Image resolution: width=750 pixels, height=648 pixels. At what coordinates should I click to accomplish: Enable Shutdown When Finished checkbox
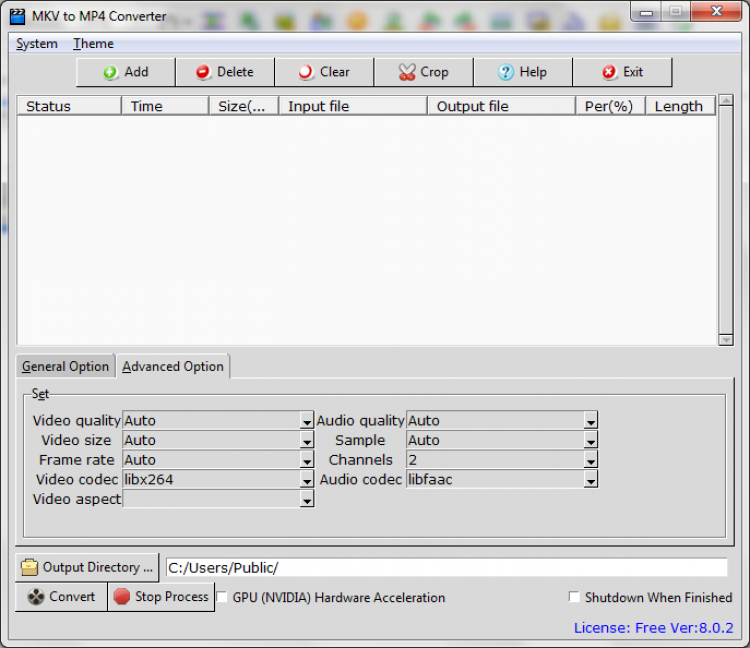574,597
